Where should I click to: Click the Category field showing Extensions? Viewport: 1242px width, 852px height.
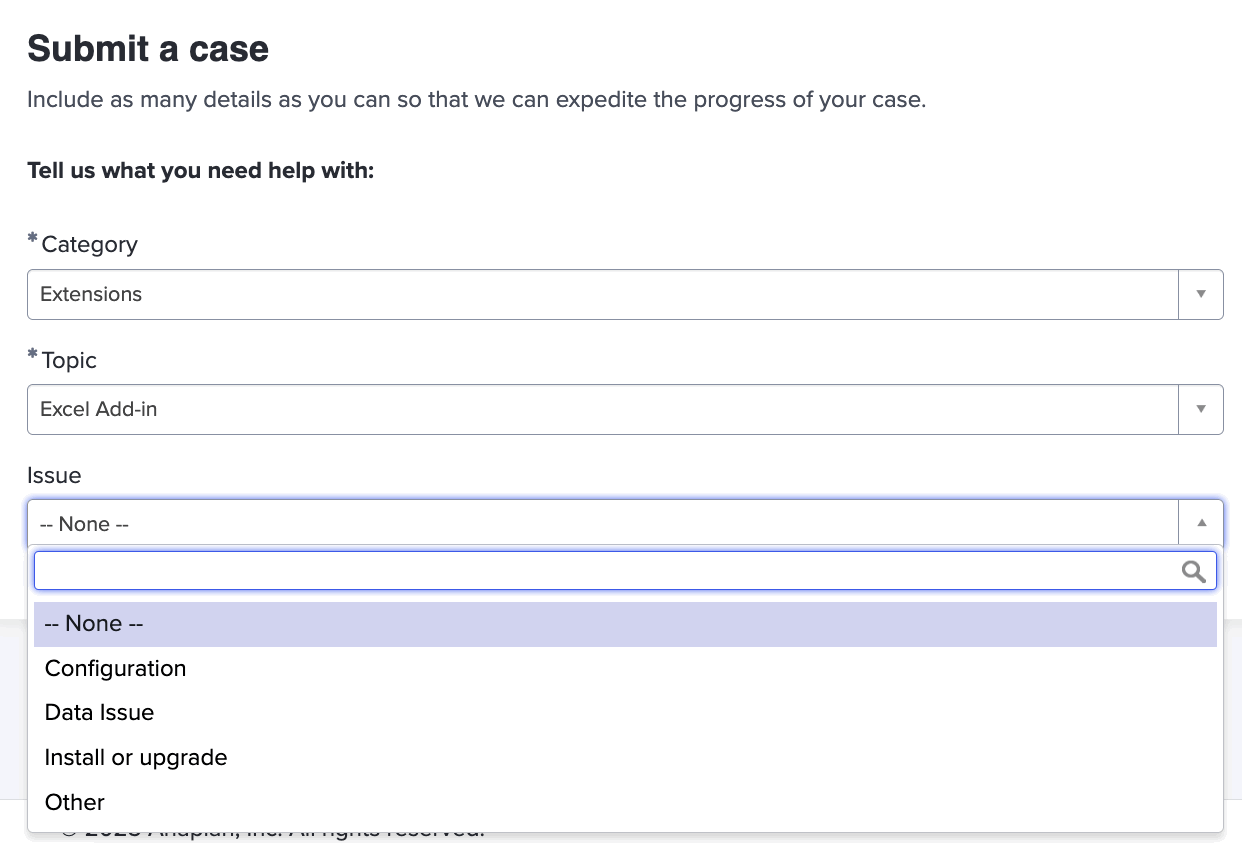point(602,294)
